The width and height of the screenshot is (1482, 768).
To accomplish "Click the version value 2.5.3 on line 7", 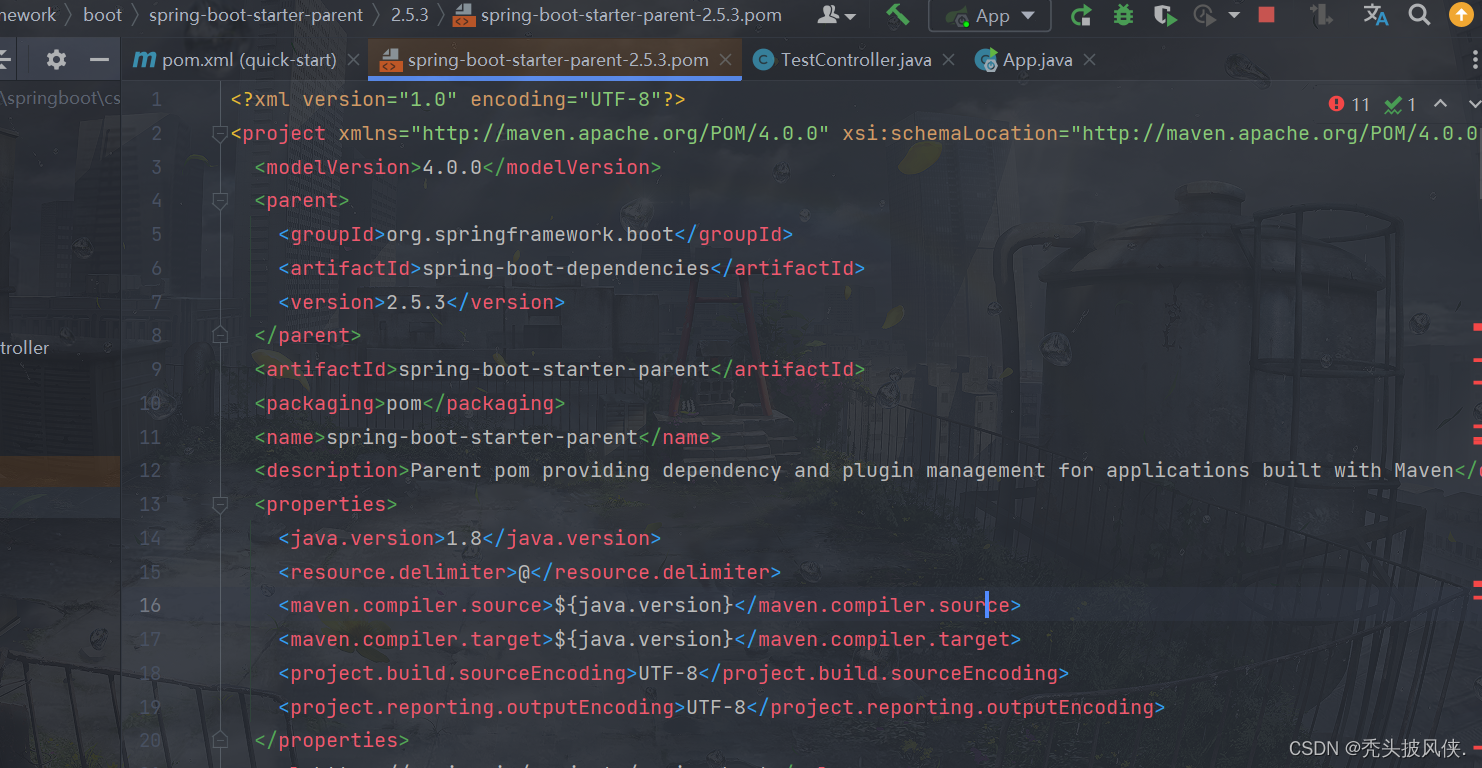I will point(416,302).
